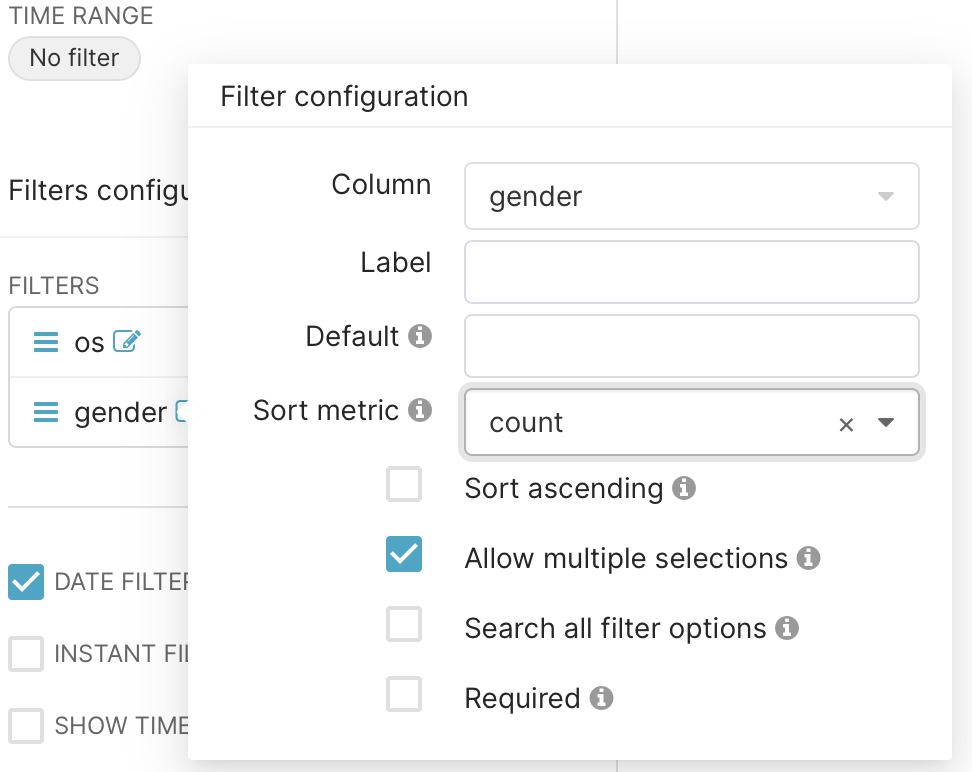Click the info icon next to Required

(x=601, y=698)
